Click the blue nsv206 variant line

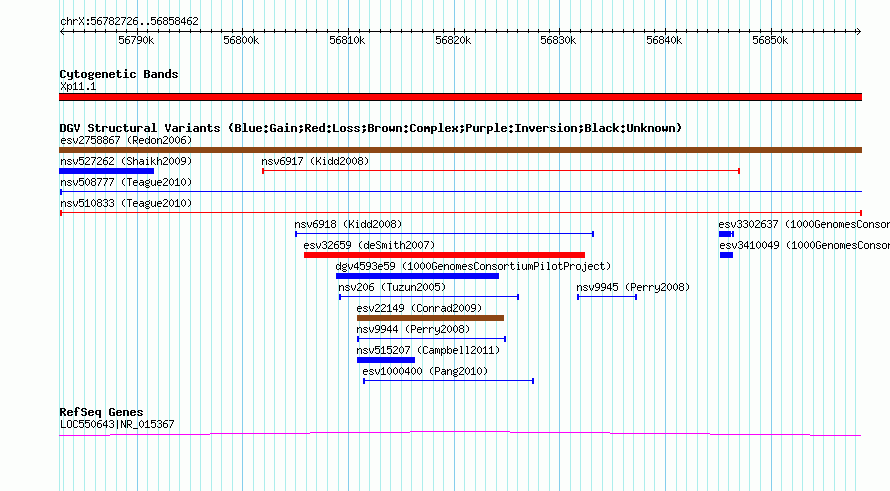pos(429,297)
